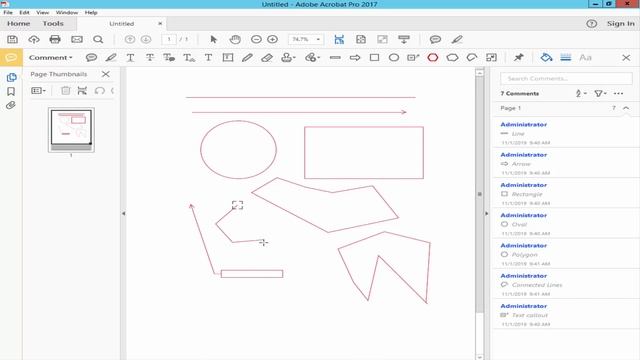Viewport: 640px width, 360px height.
Task: Close the Page Thumbnails panel
Action: click(x=106, y=74)
